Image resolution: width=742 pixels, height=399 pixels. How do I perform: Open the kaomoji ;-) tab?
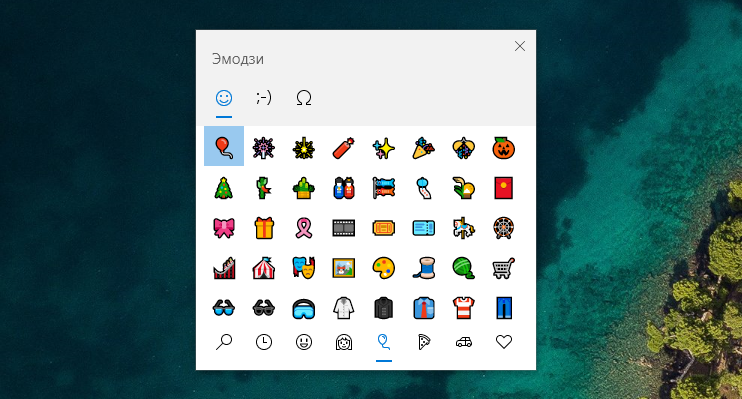(x=264, y=98)
